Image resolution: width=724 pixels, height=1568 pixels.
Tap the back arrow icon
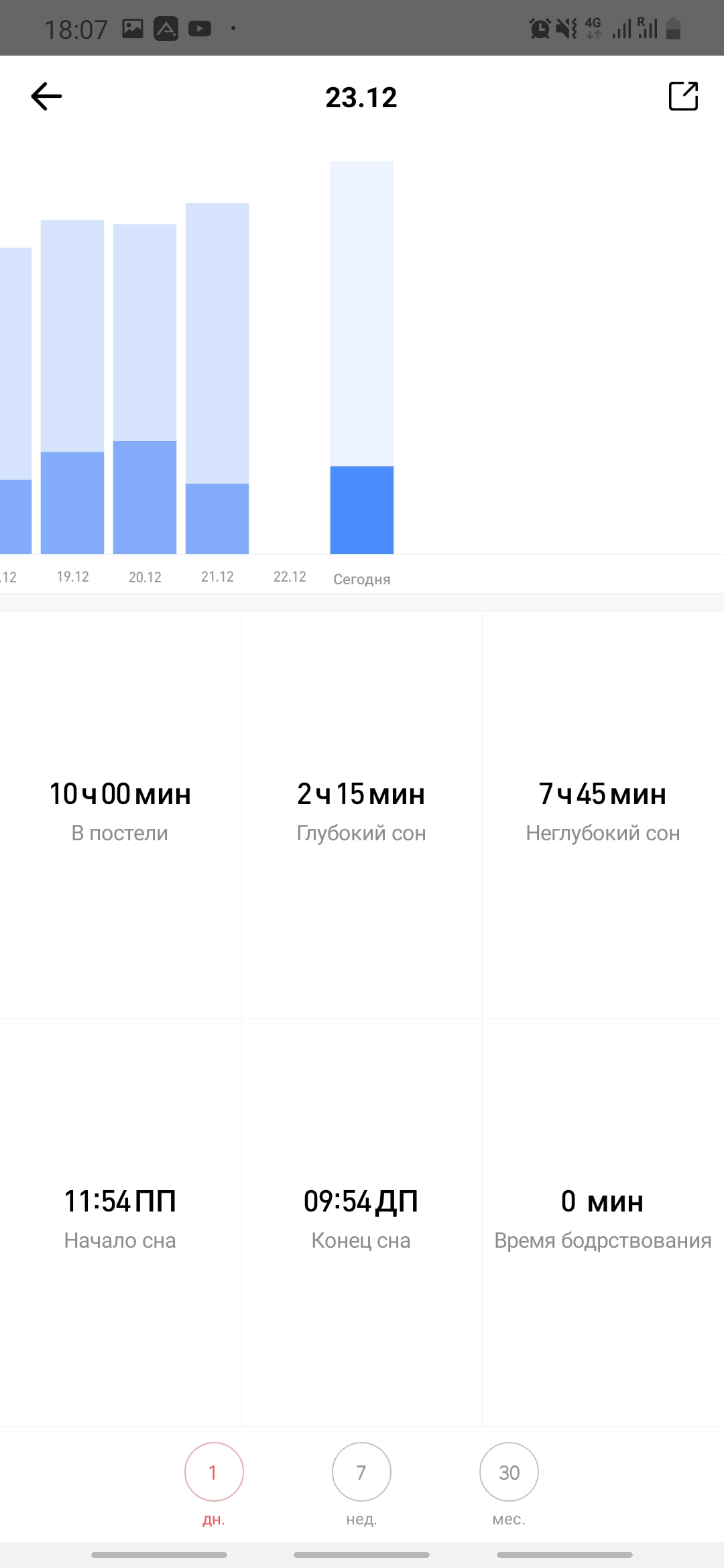tap(46, 96)
